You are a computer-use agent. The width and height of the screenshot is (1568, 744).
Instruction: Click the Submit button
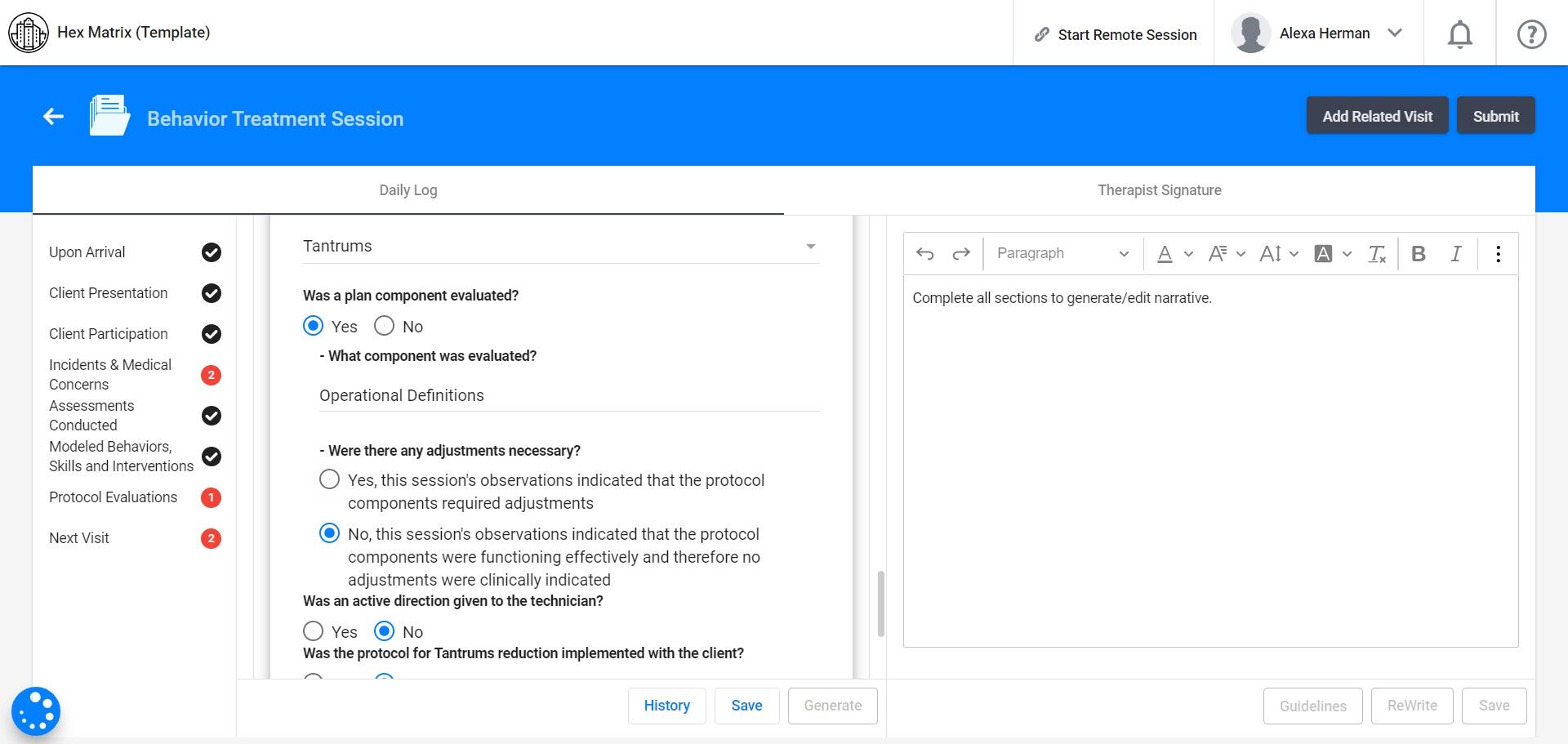(1495, 116)
